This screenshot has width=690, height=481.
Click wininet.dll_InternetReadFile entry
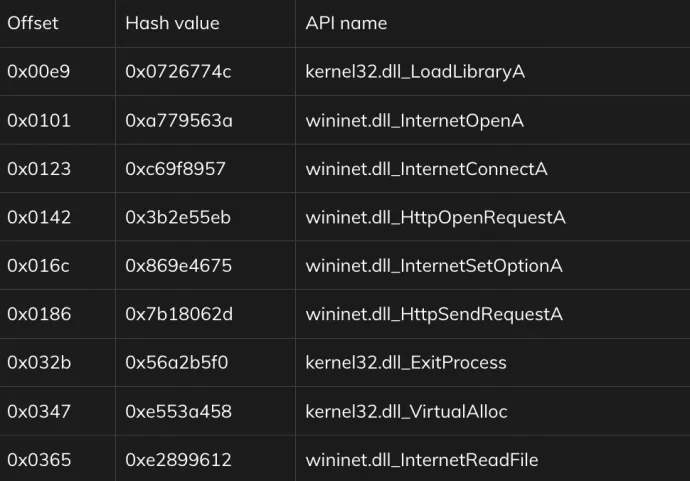422,460
